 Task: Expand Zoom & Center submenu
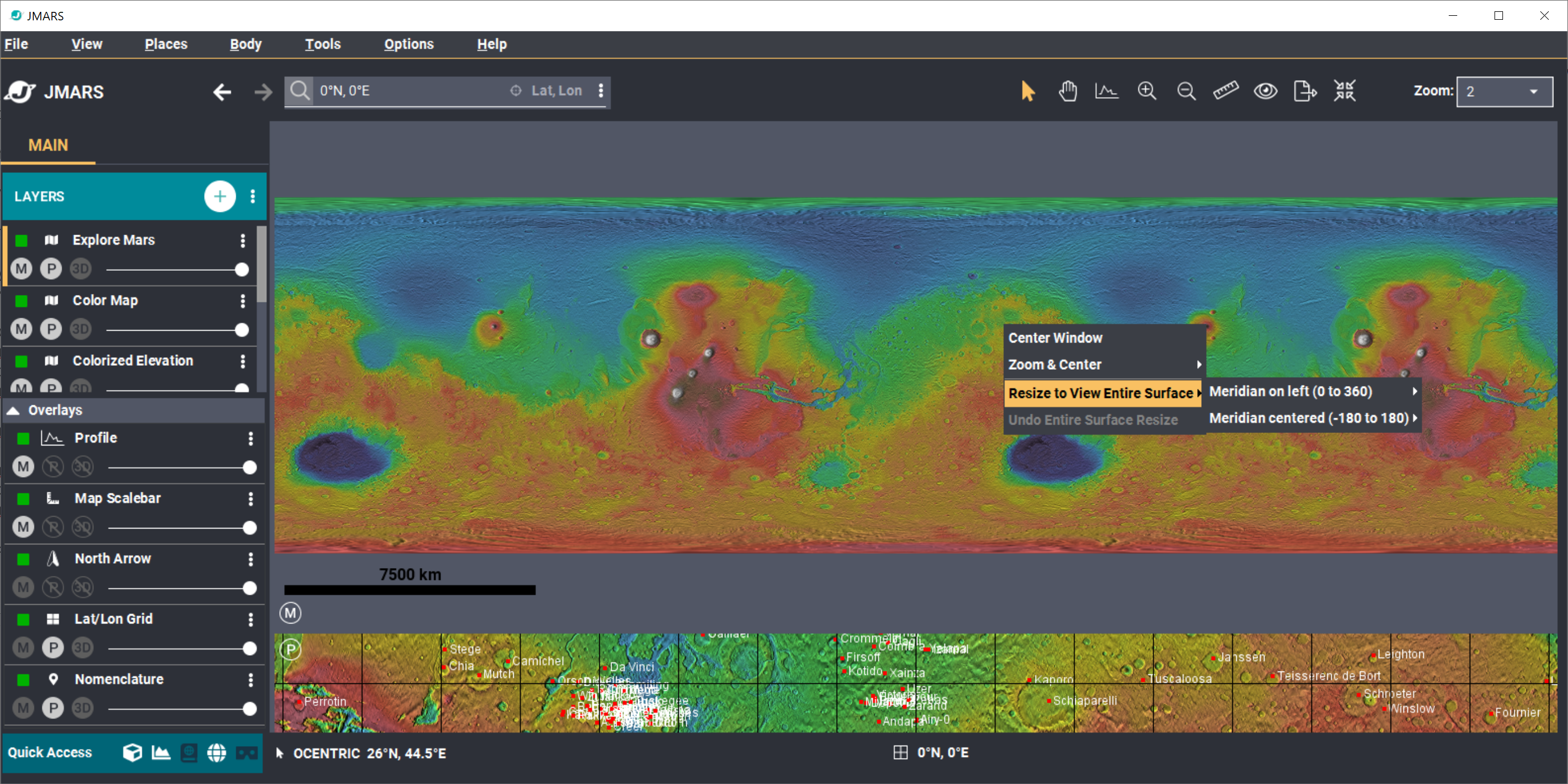pyautogui.click(x=1104, y=365)
